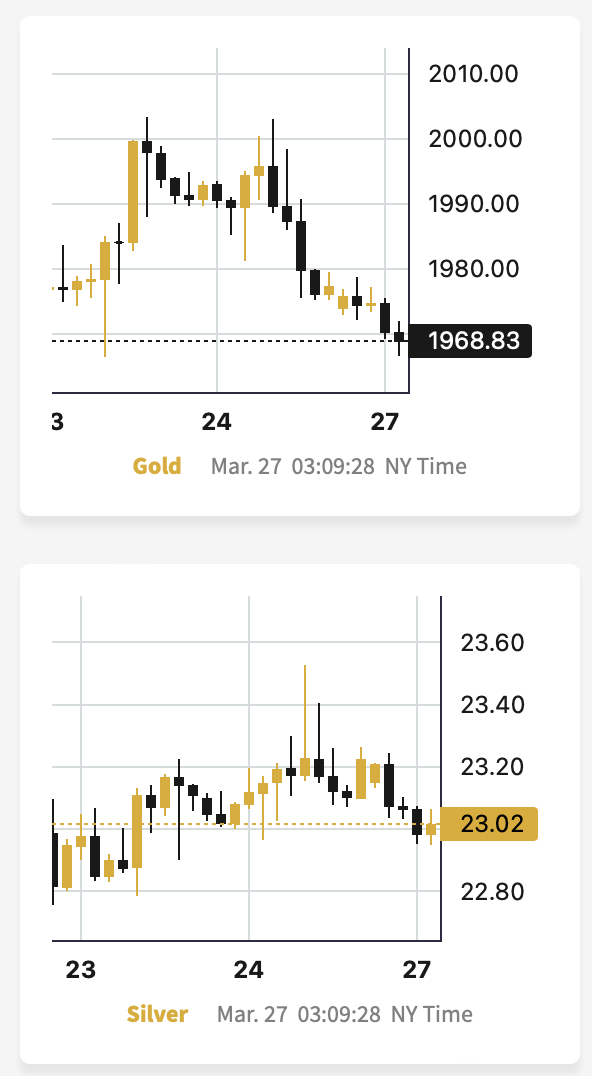The height and width of the screenshot is (1076, 592).
Task: Click the 2010.00 gold price axis label
Action: point(473,73)
